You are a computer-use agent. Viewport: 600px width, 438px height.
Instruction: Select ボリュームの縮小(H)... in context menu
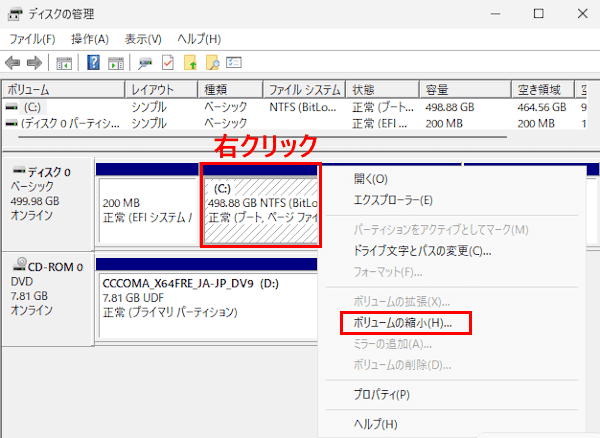(x=403, y=323)
